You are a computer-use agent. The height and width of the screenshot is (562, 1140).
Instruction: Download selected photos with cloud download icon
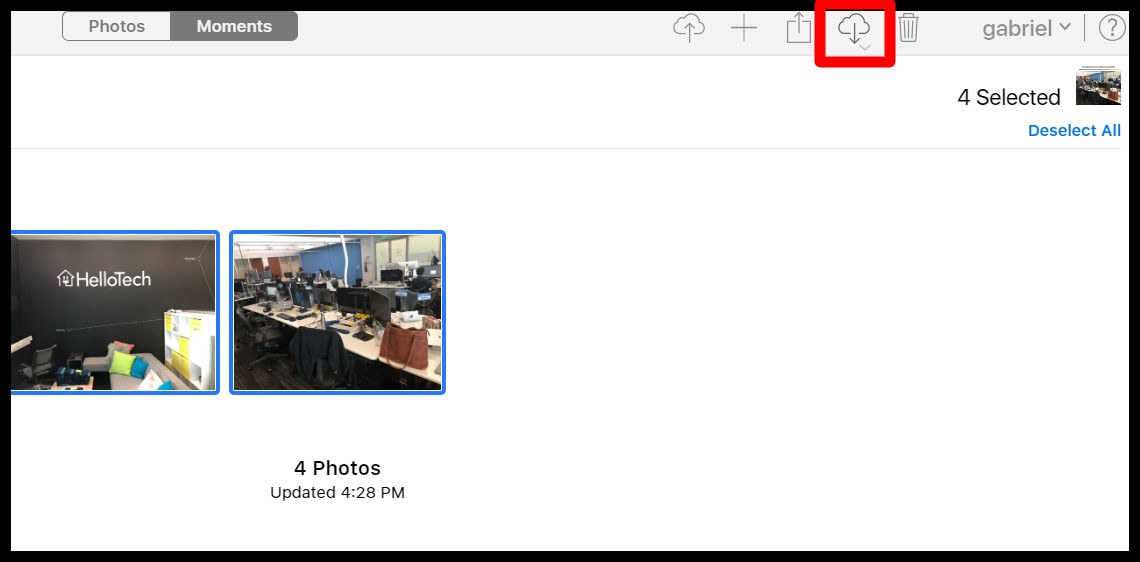coord(854,27)
